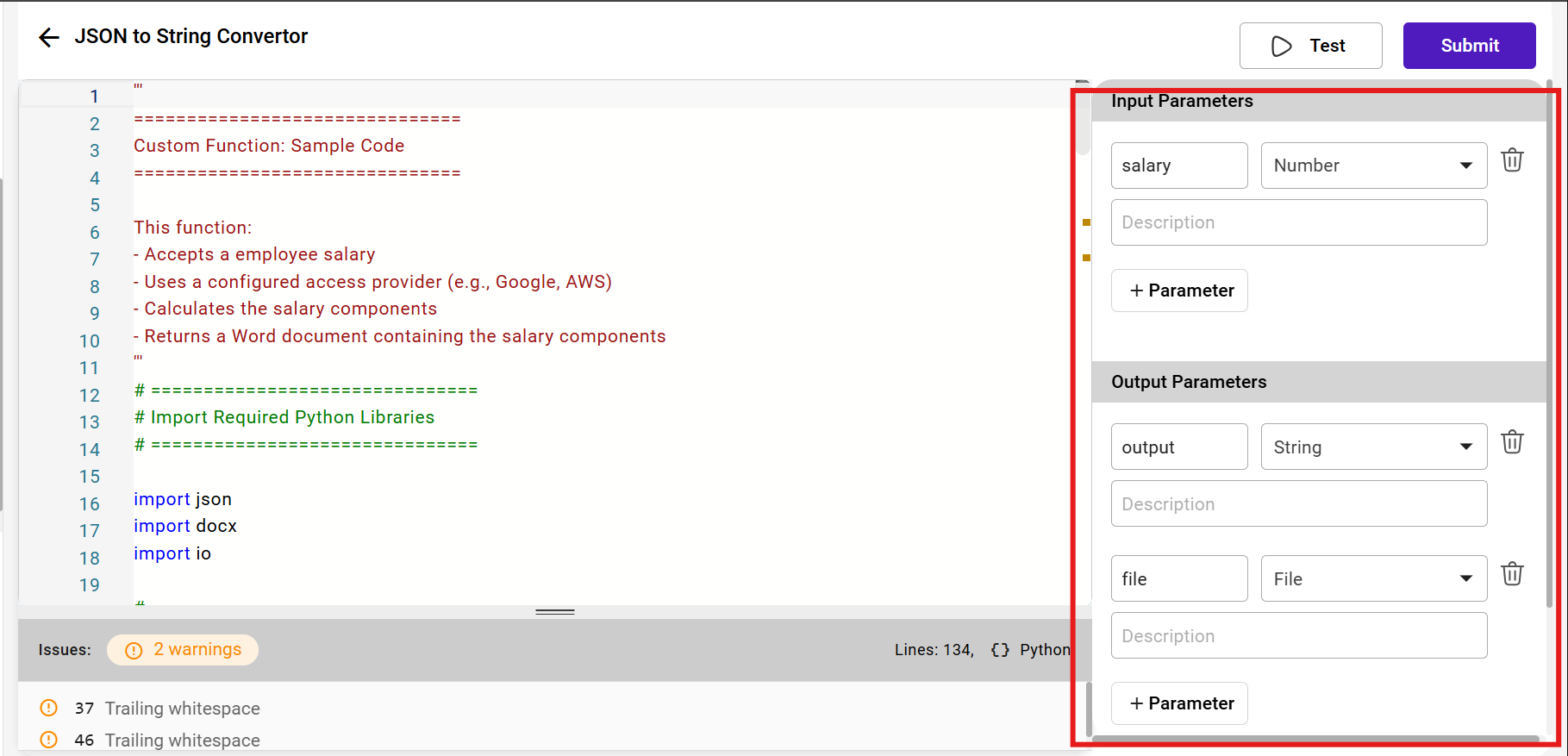
Task: Click the editor panel resize handle
Action: tap(555, 612)
